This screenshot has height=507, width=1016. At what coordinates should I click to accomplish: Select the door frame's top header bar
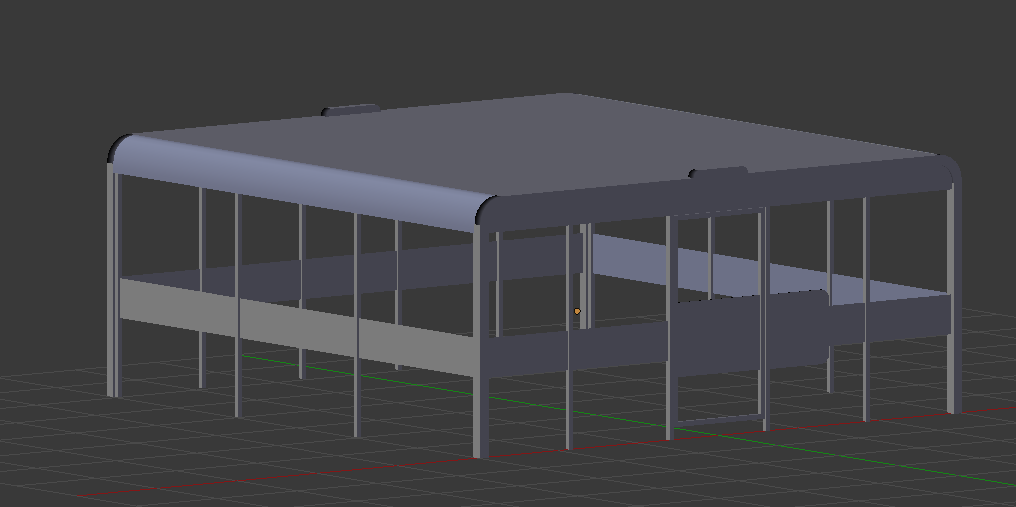coord(718,212)
